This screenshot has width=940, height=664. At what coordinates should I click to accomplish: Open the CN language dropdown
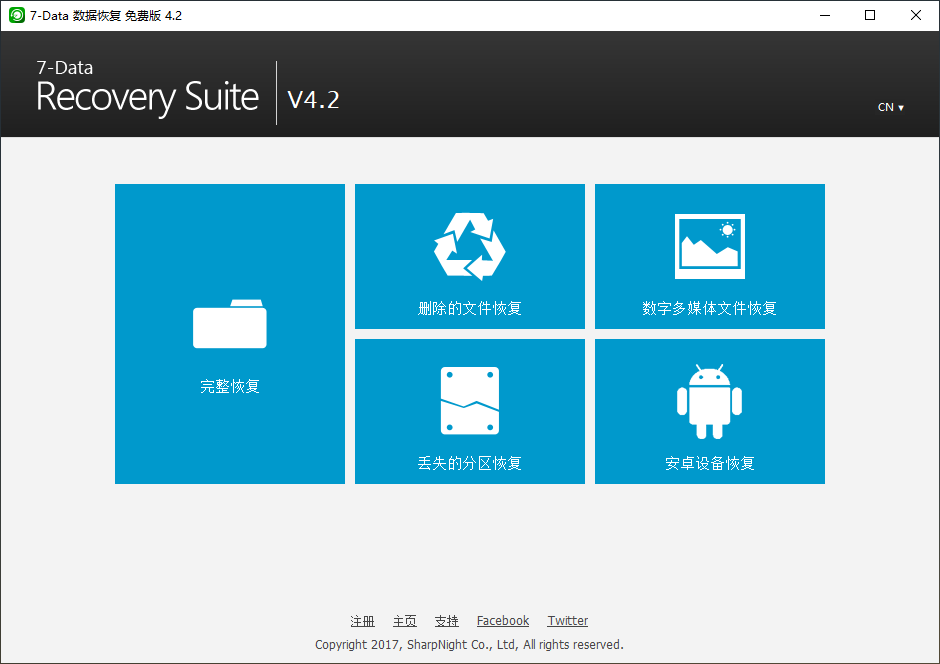click(x=890, y=107)
